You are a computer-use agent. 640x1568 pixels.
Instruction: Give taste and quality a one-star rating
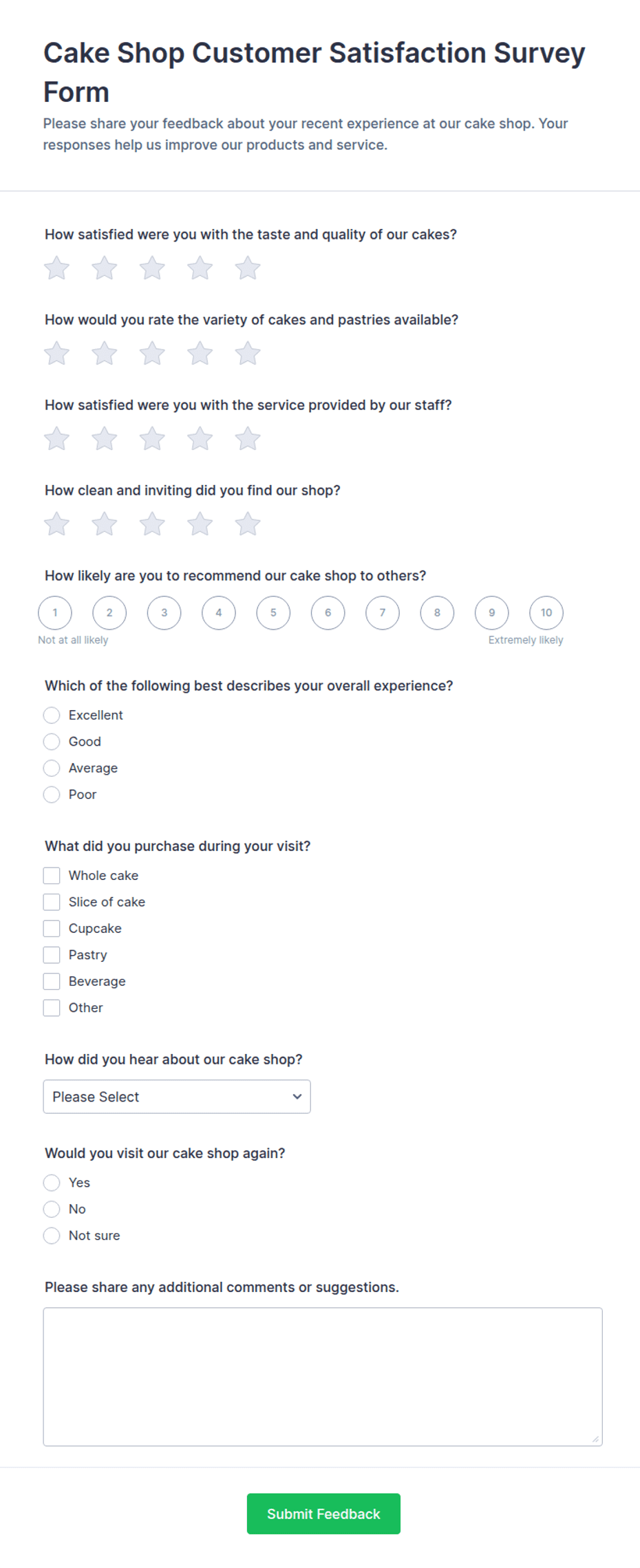point(57,268)
